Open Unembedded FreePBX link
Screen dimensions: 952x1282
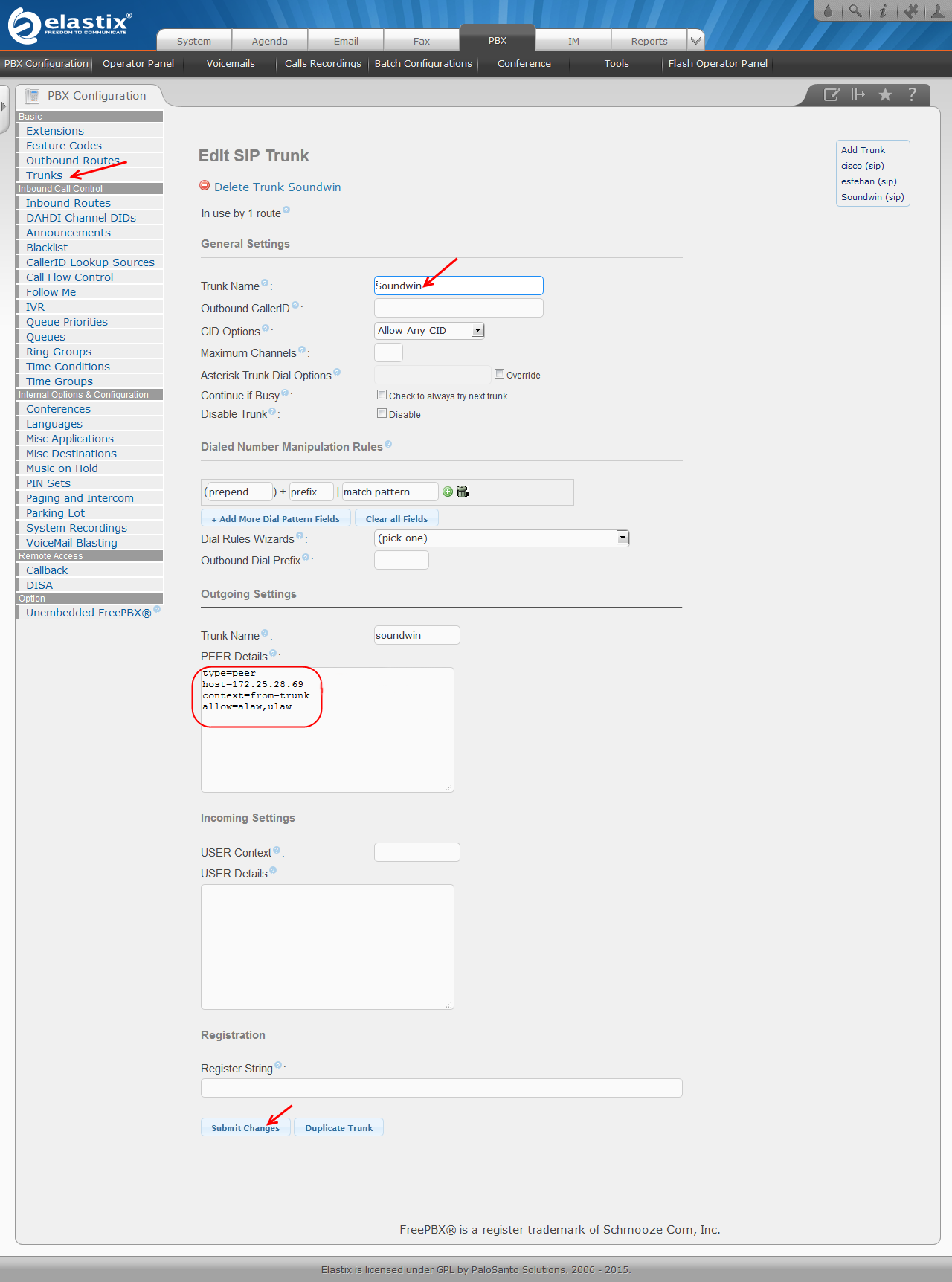tap(89, 613)
